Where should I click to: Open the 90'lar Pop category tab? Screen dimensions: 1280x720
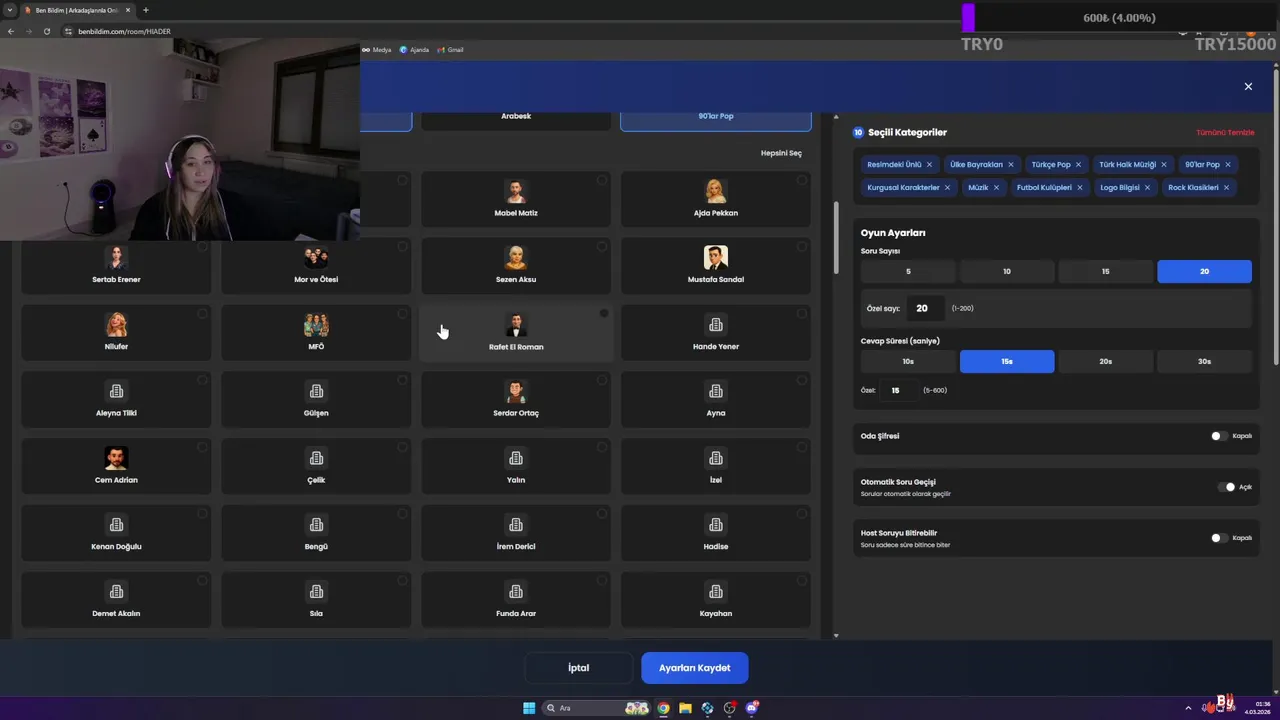coord(716,119)
